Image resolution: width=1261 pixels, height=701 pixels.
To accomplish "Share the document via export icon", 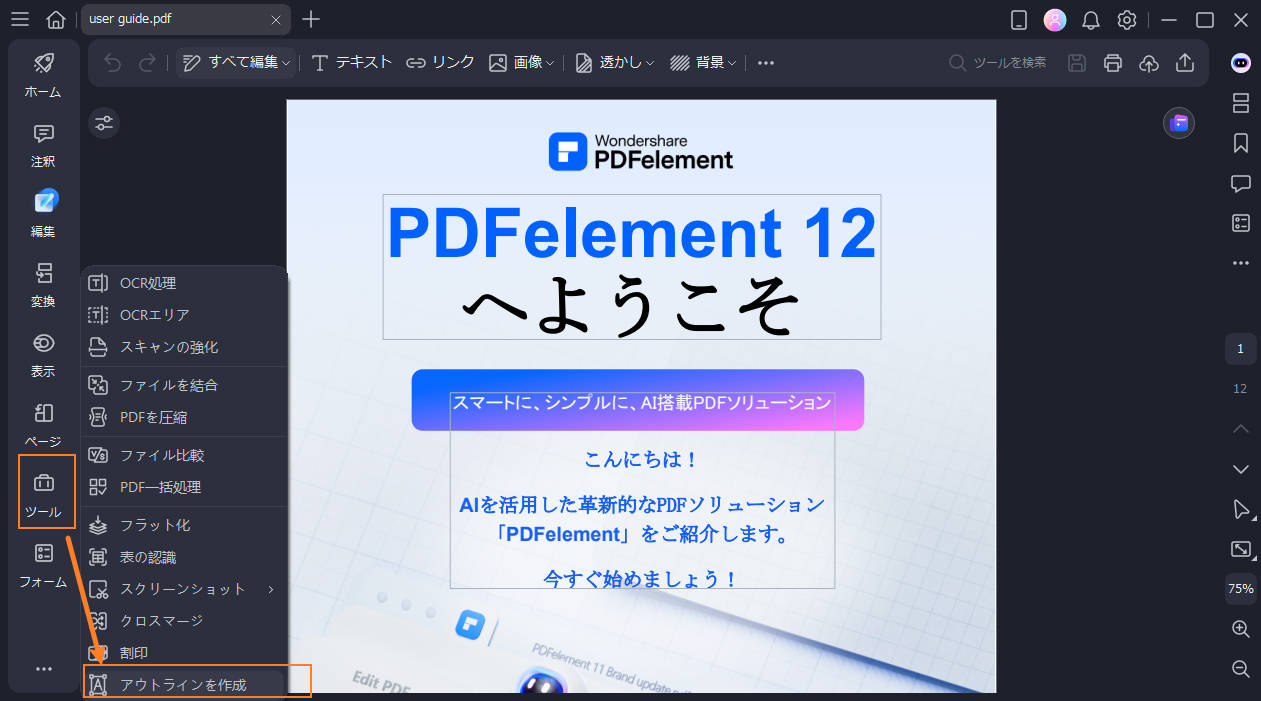I will tap(1184, 62).
